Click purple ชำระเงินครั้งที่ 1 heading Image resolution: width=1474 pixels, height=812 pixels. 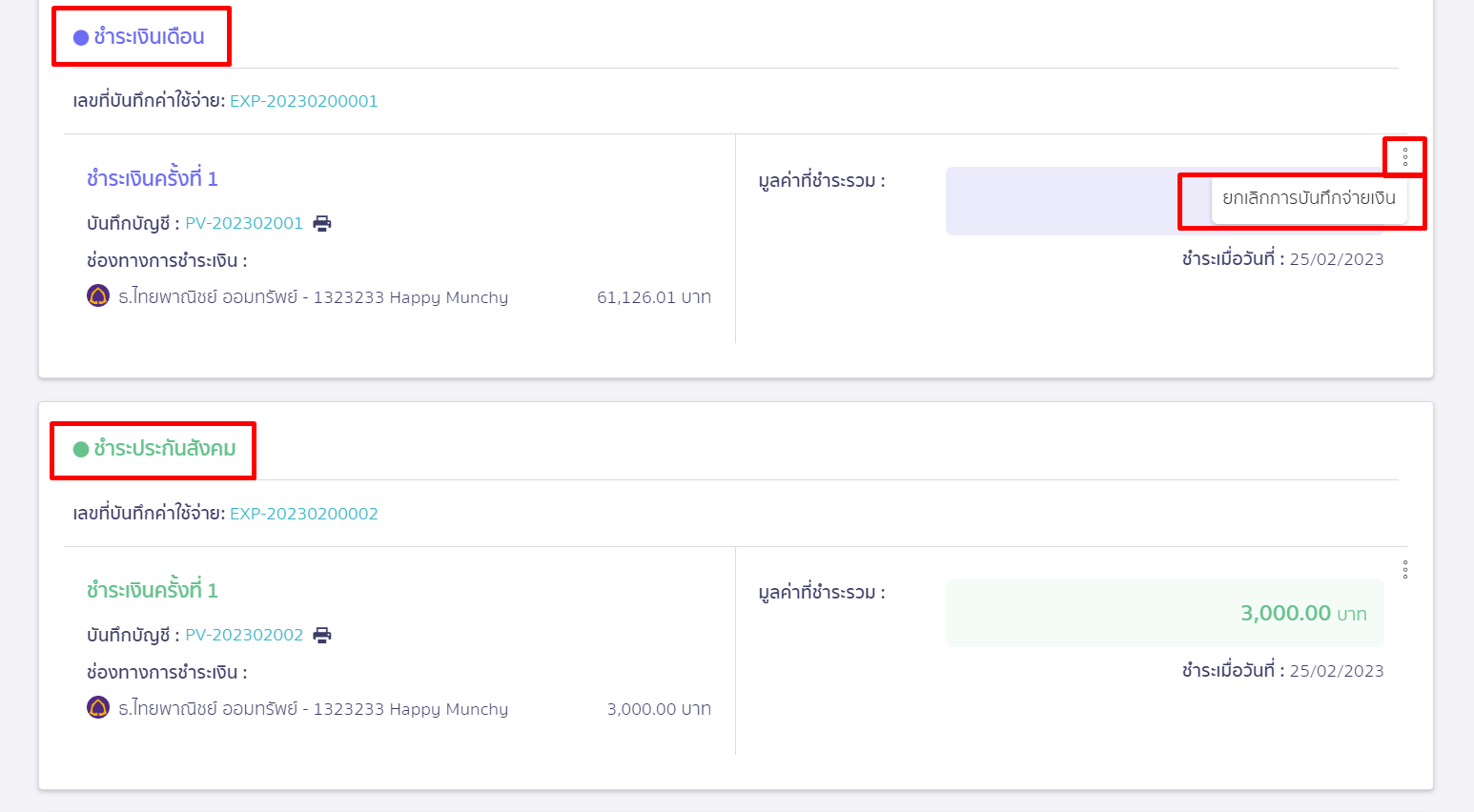point(153,179)
